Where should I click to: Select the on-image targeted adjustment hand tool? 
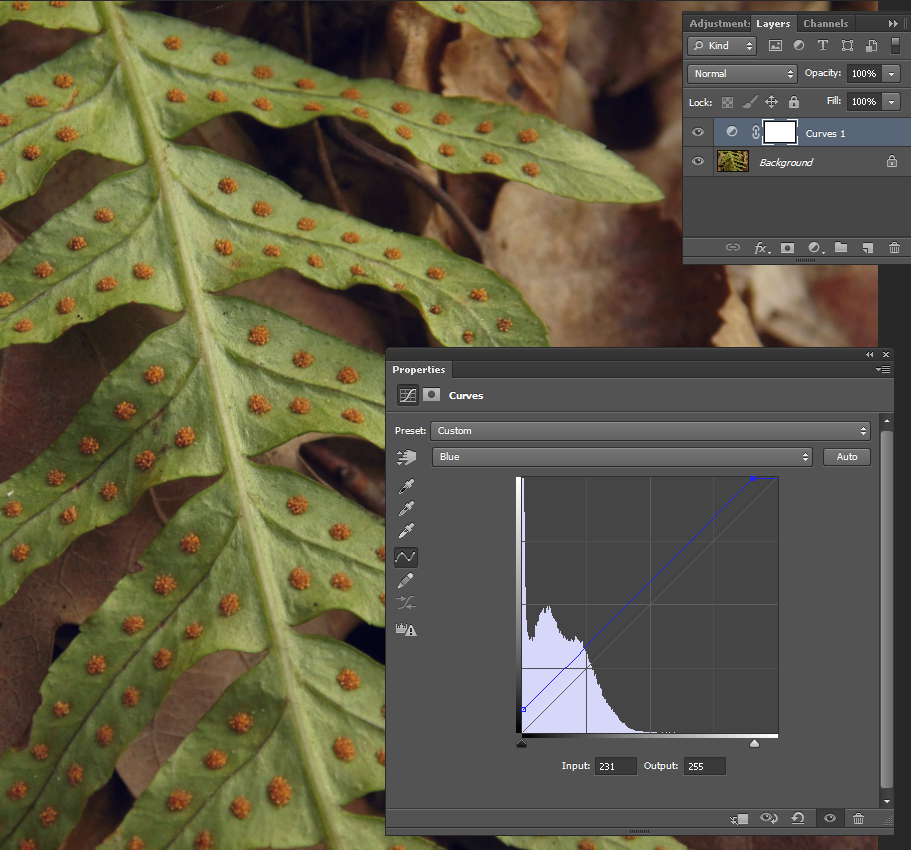406,457
